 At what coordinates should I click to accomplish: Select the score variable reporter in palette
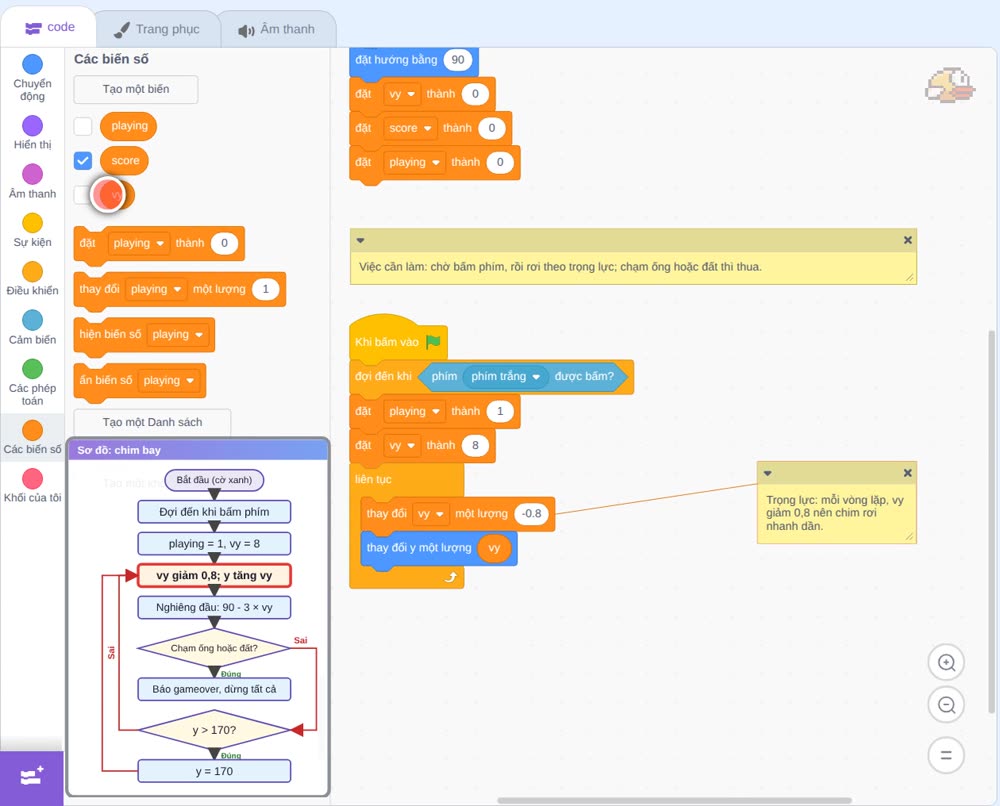tap(124, 161)
